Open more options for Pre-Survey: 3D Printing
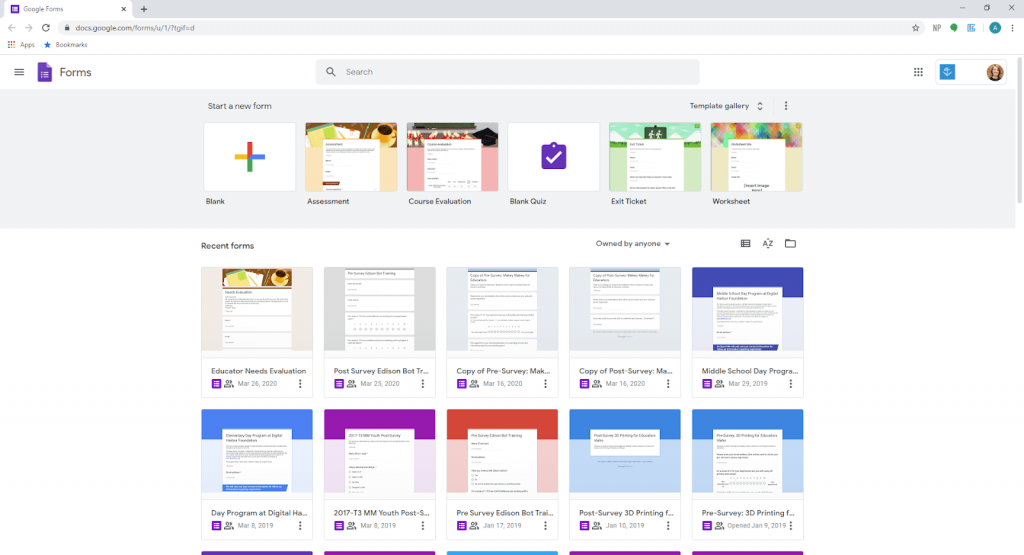Screen dimensions: 1024x555 [791, 526]
